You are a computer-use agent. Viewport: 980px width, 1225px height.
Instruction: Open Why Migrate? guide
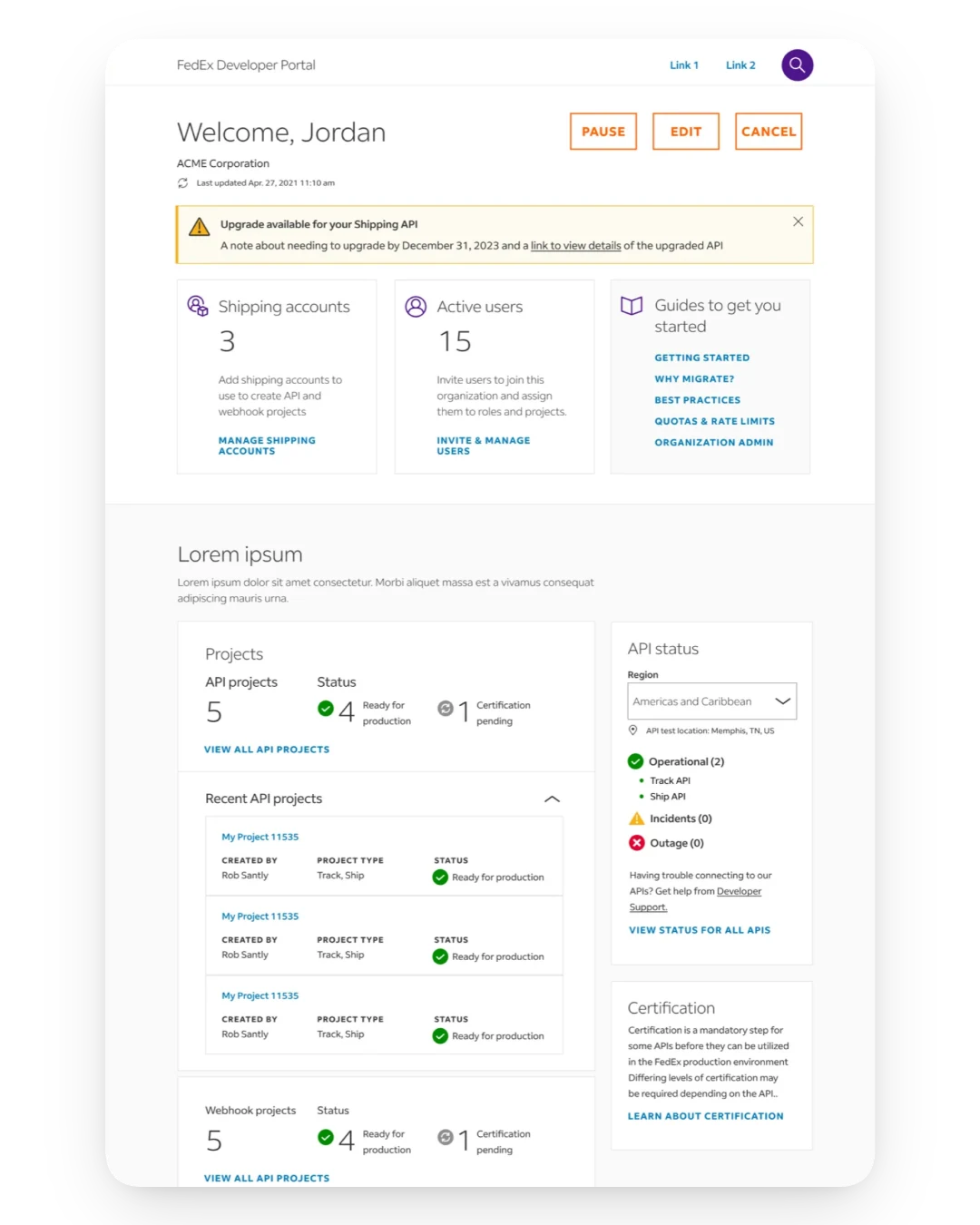pyautogui.click(x=694, y=379)
